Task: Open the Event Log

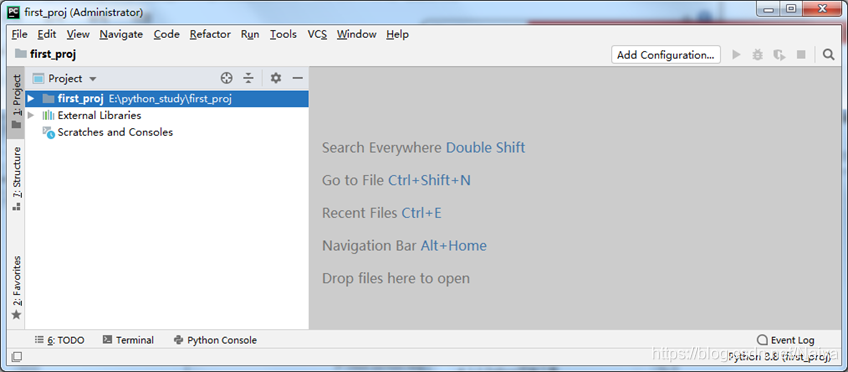Action: click(x=786, y=340)
